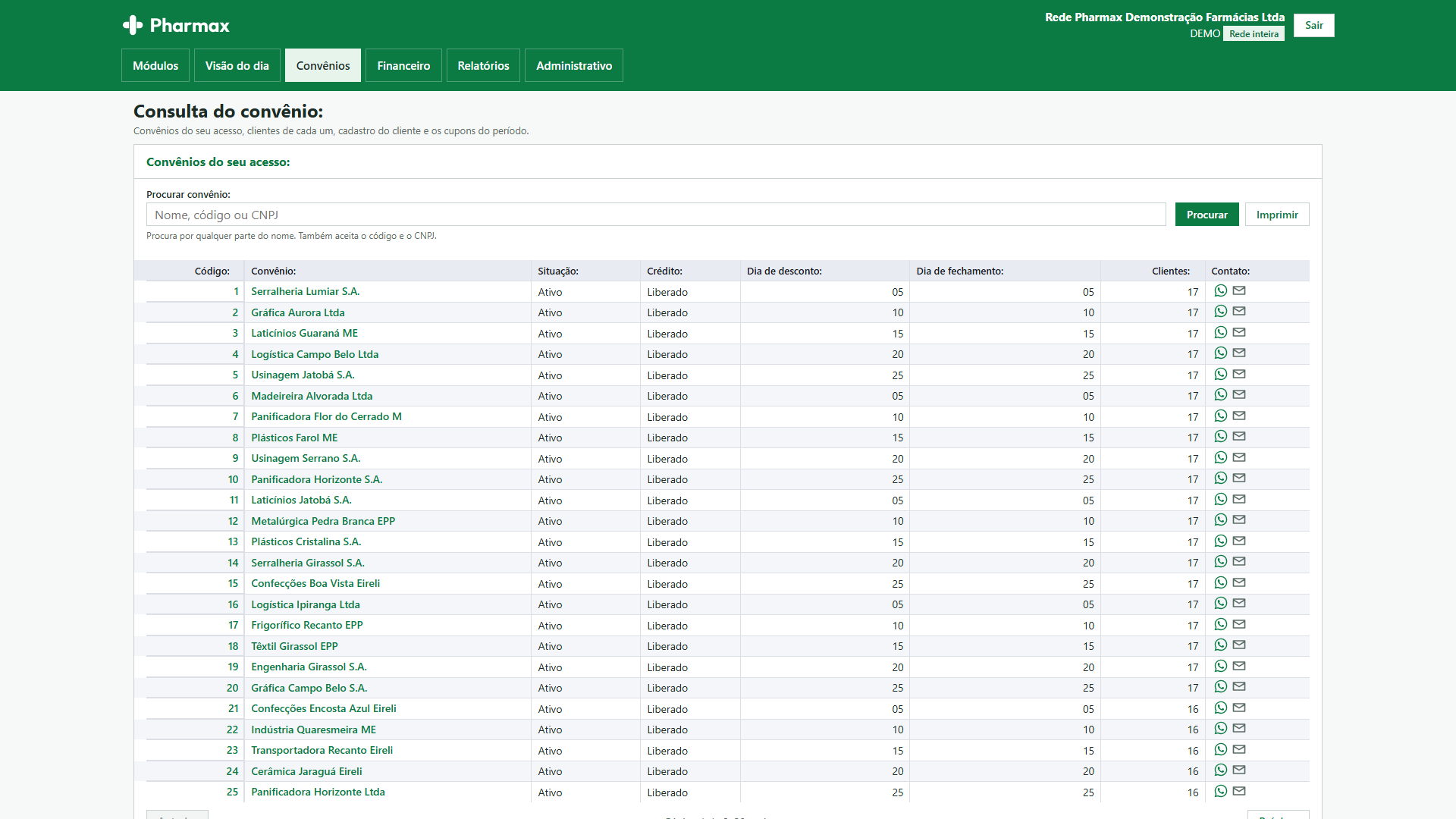Open the Relatórios tab
Screen dimensions: 1456x819
[x=483, y=66]
